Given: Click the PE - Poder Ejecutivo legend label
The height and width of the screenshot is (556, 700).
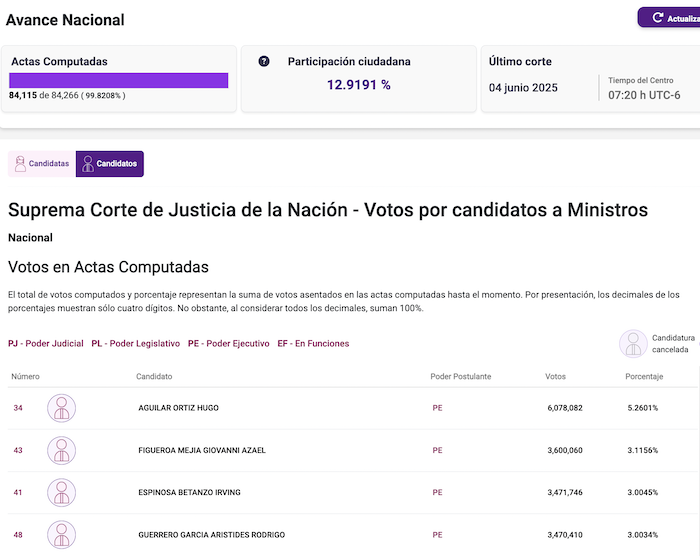Looking at the screenshot, I should point(228,343).
